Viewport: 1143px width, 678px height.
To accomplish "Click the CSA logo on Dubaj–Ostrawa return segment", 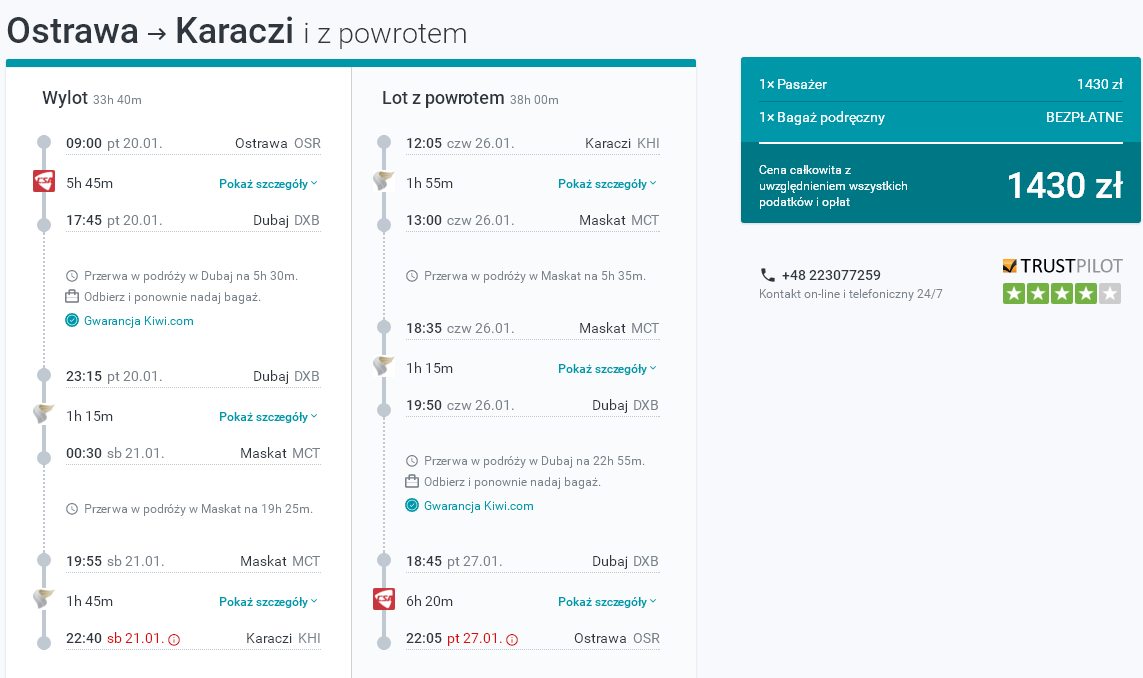I will point(383,599).
